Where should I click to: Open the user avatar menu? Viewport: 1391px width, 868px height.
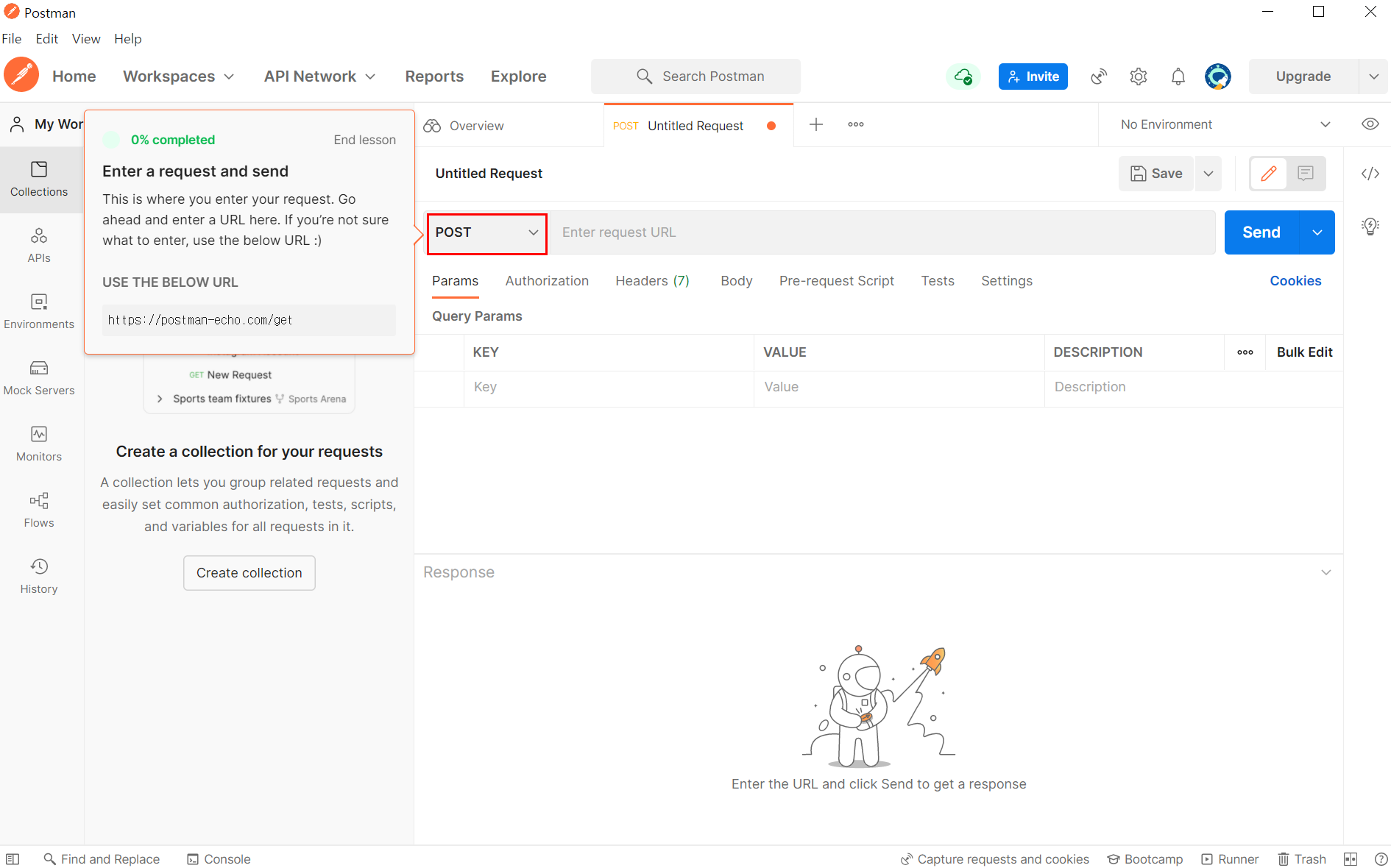pyautogui.click(x=1218, y=77)
